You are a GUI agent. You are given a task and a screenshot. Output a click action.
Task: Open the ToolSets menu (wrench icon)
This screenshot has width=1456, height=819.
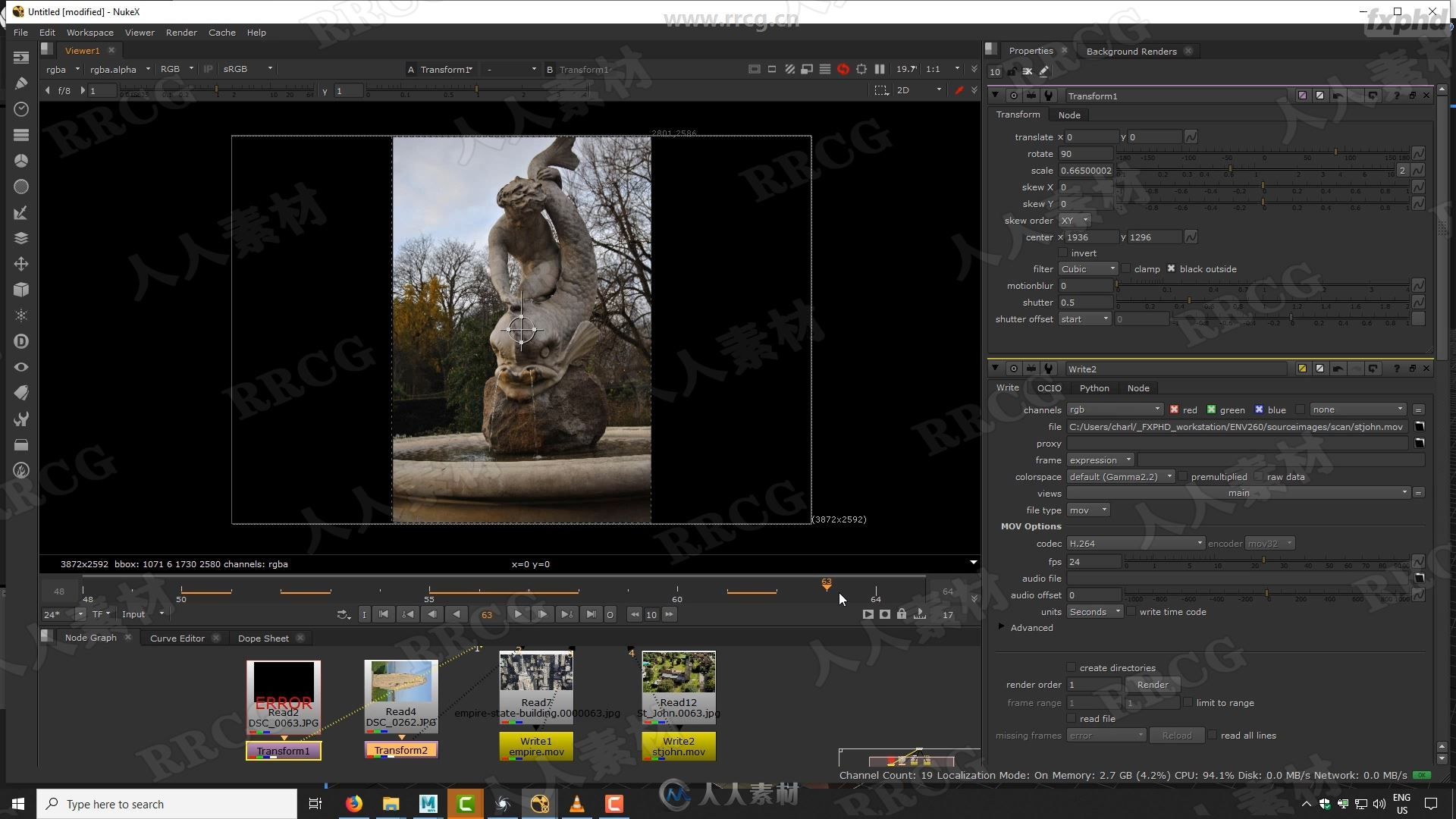(x=21, y=419)
